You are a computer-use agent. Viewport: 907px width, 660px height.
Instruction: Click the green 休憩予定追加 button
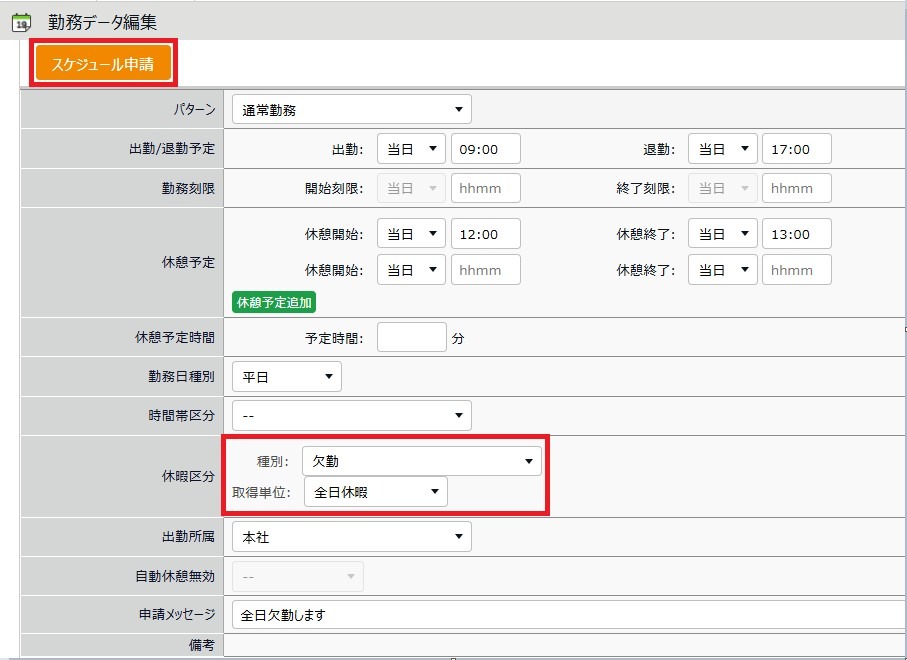click(x=274, y=302)
